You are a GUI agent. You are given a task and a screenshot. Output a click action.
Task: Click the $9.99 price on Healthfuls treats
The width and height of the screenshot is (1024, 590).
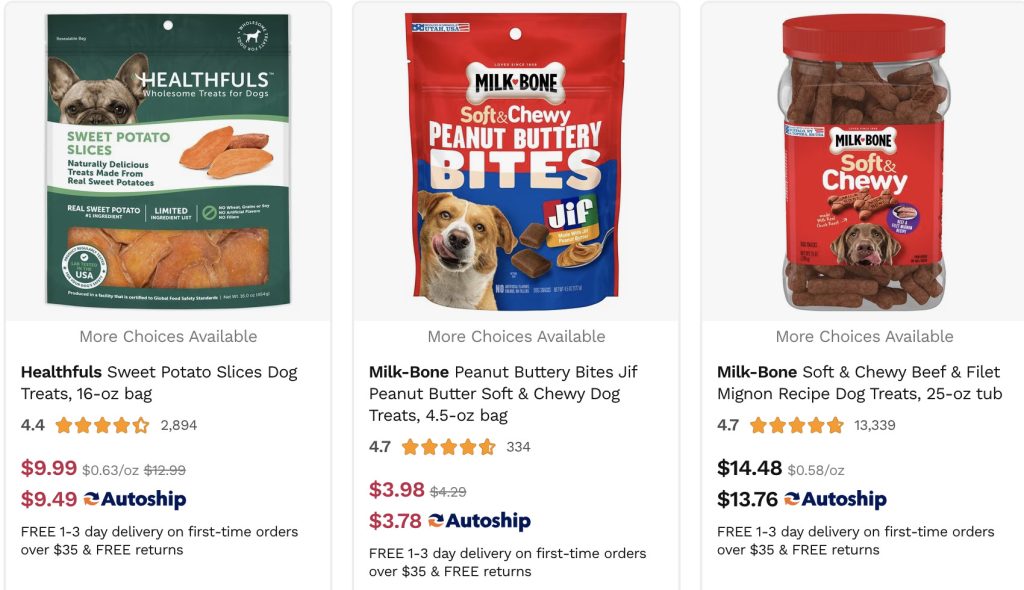click(x=49, y=468)
